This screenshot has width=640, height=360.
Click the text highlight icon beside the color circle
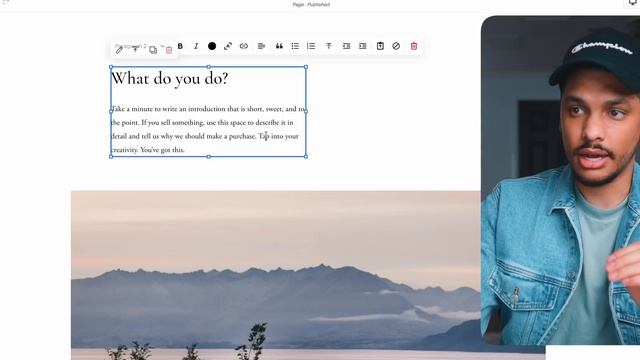[228, 46]
